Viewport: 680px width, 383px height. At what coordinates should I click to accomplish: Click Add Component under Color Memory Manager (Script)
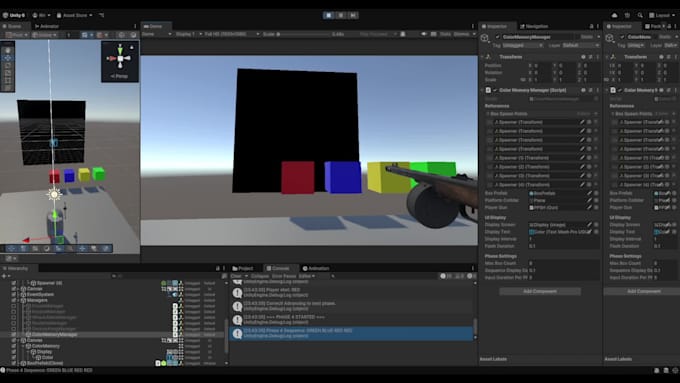[x=540, y=291]
